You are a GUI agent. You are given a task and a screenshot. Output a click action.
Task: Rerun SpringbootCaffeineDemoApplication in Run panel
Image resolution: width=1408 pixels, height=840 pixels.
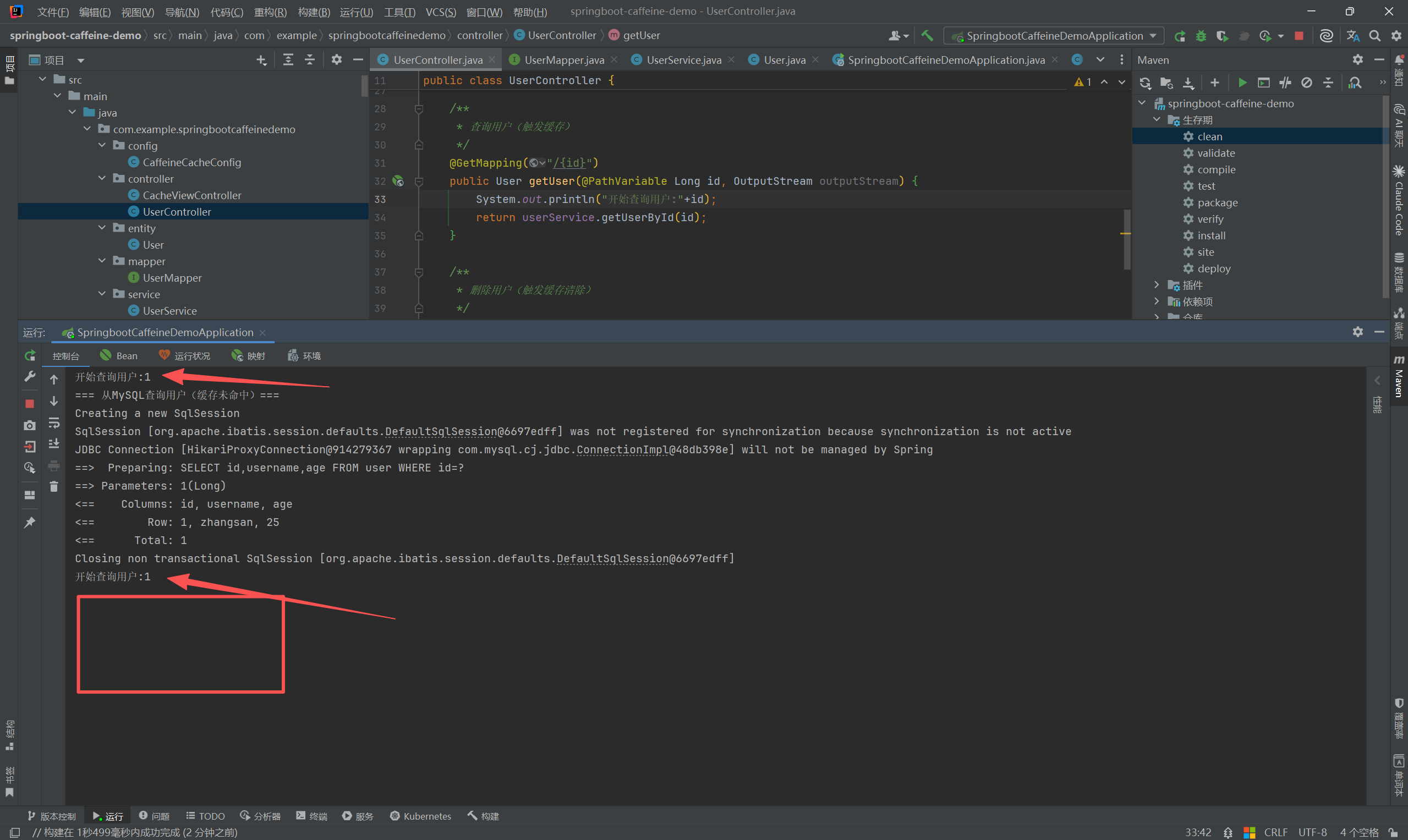pyautogui.click(x=30, y=355)
